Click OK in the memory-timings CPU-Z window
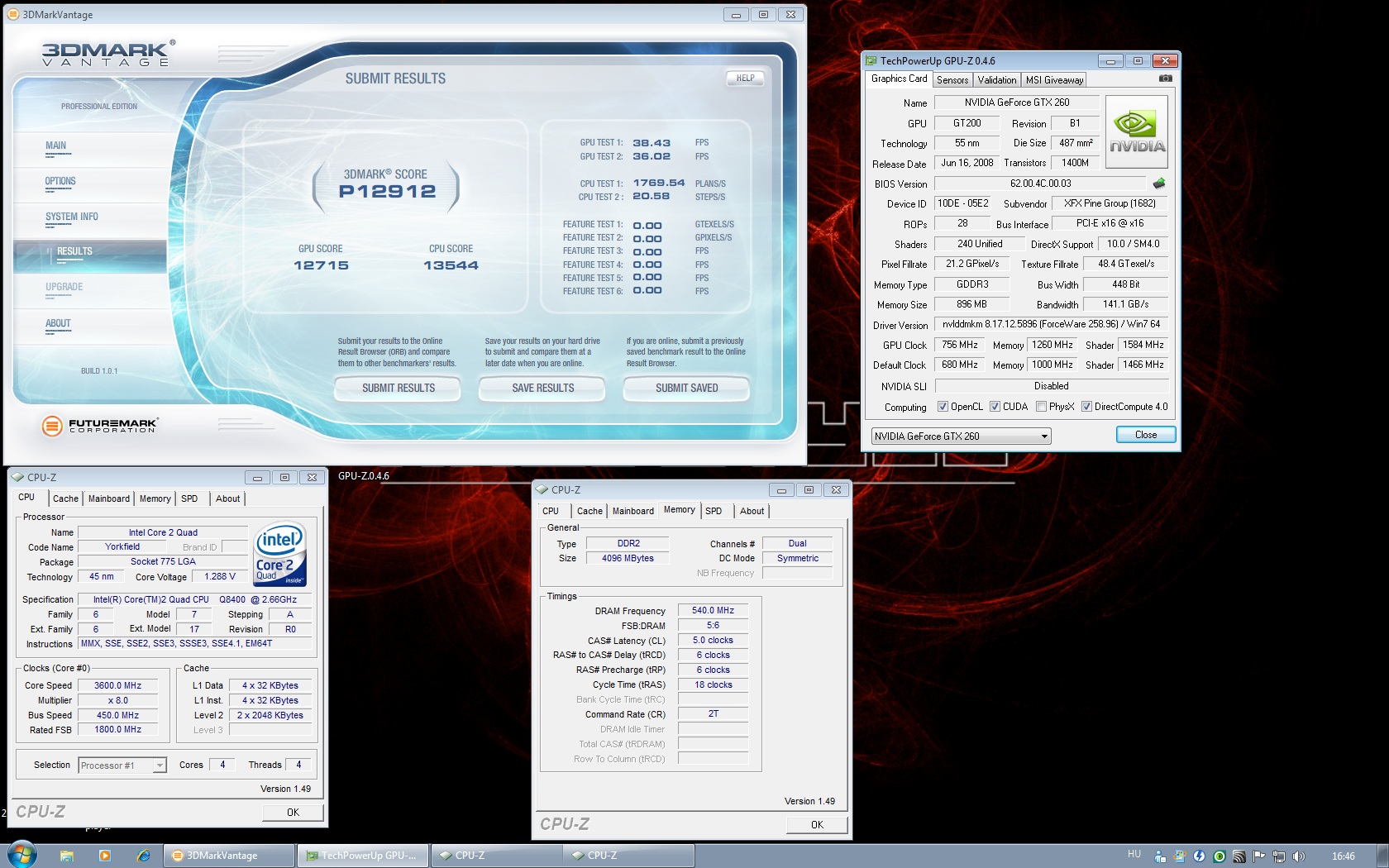 click(817, 825)
